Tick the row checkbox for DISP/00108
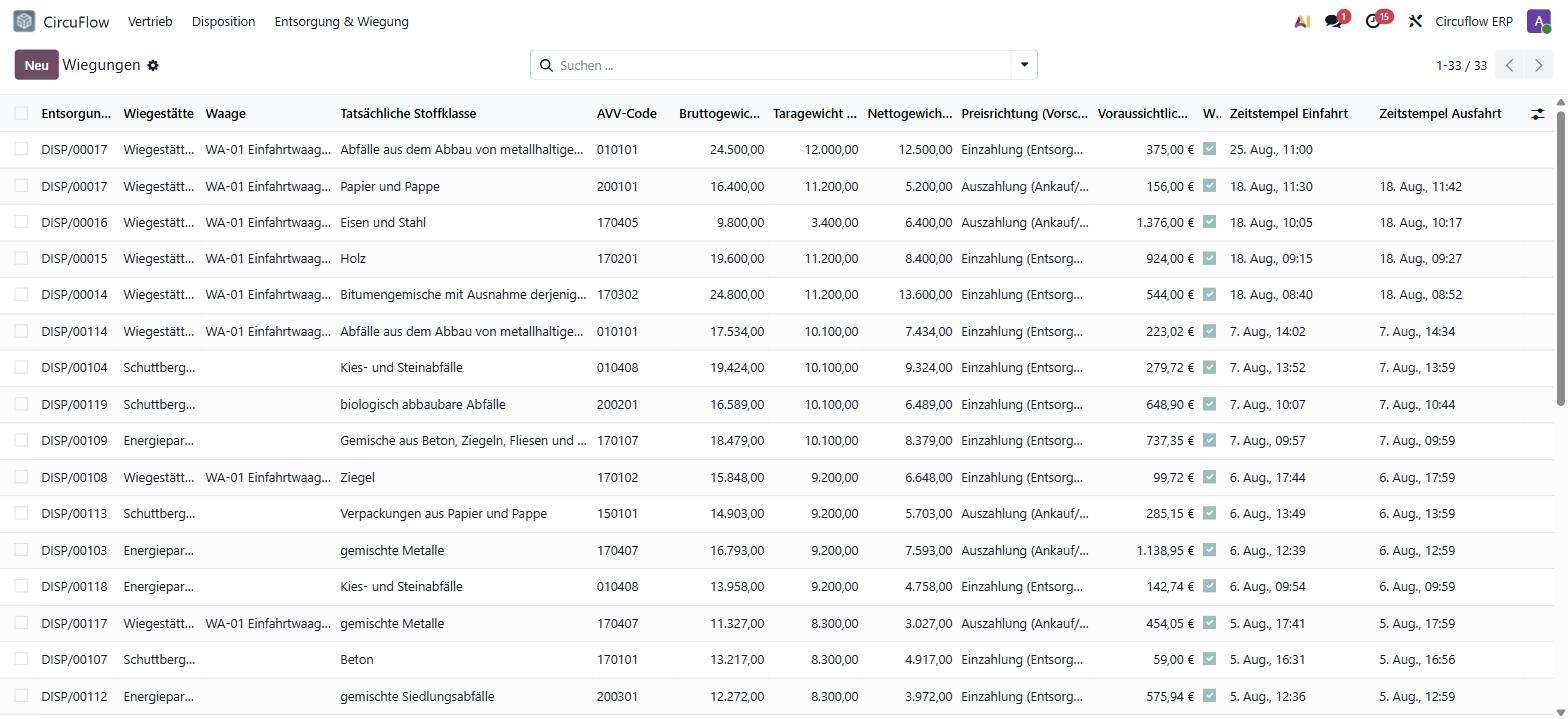 tap(21, 477)
